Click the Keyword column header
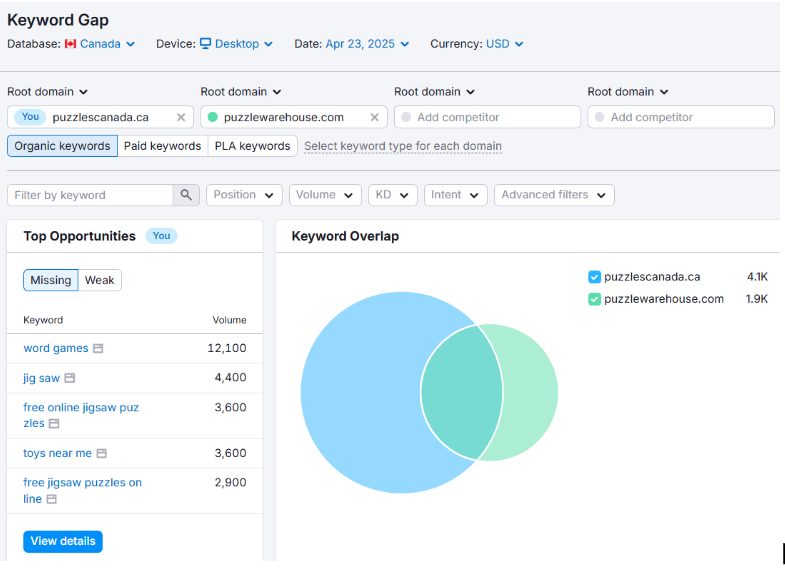The image size is (785, 568). 43,320
